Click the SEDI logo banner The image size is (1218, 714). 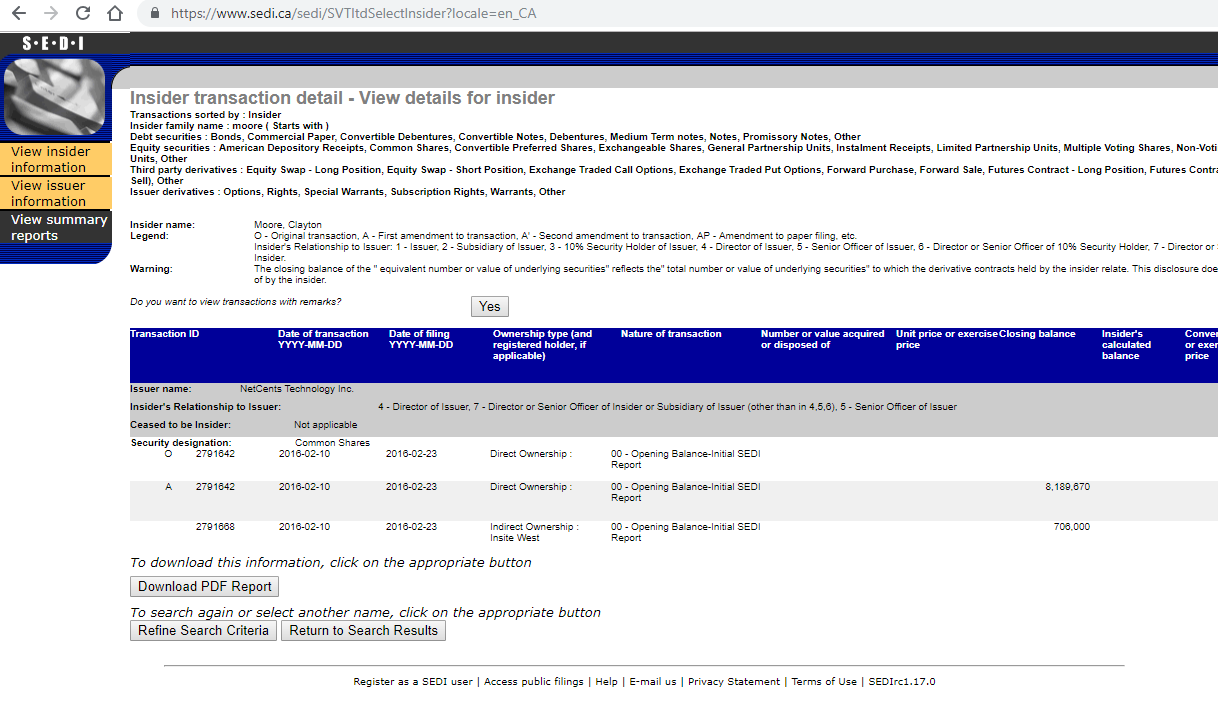coord(53,43)
